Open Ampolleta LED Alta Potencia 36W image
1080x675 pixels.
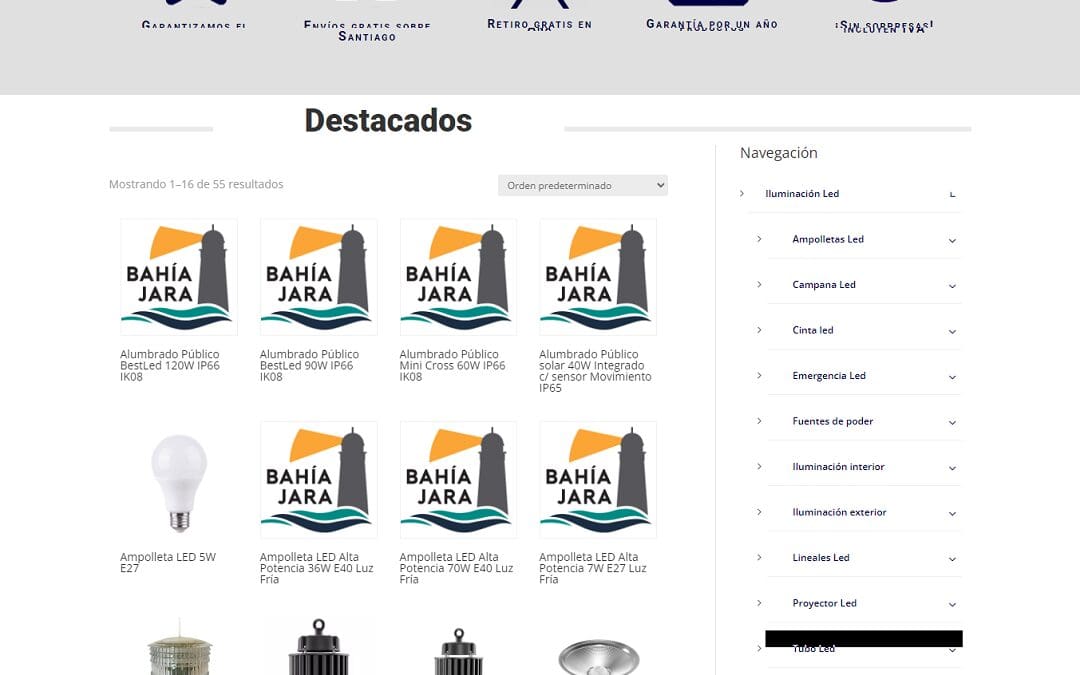click(318, 480)
